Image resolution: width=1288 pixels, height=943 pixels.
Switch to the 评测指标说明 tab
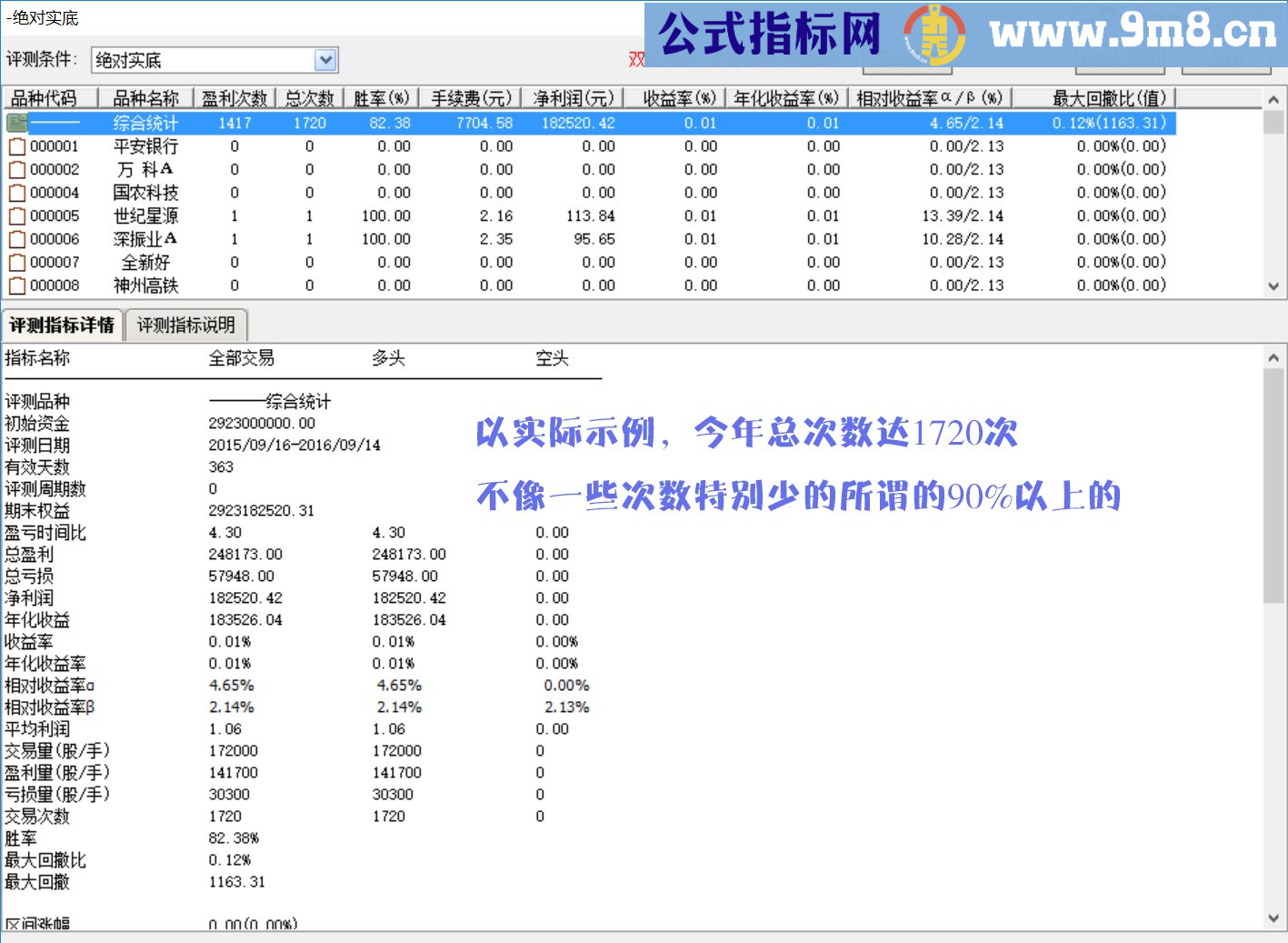pyautogui.click(x=185, y=325)
